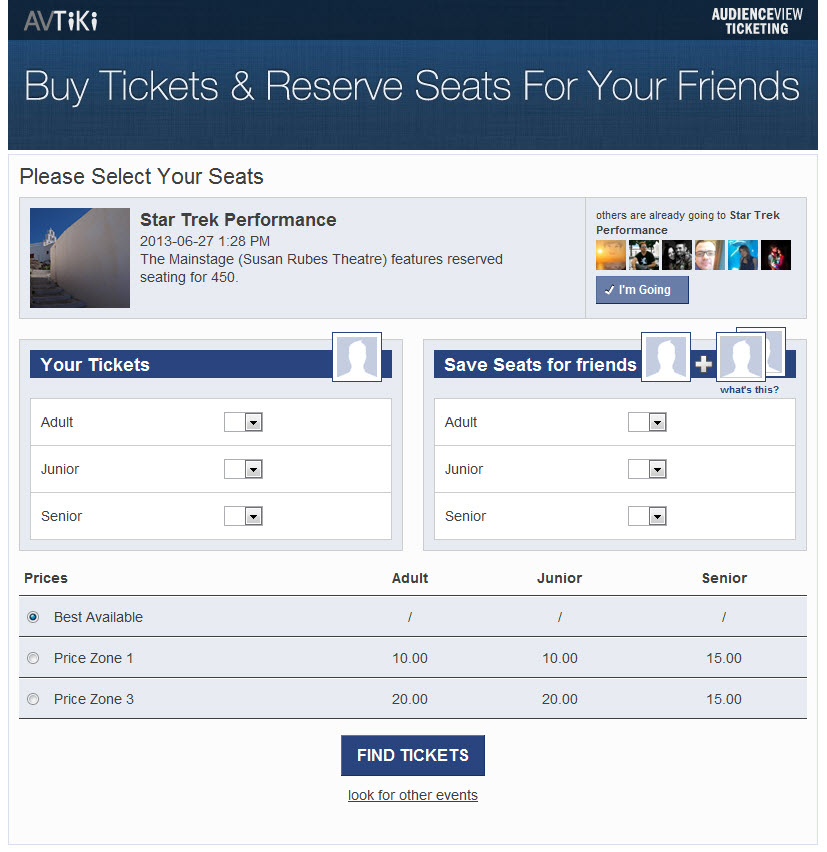Open the Adult quantity dropdown in Your Tickets

(x=243, y=422)
